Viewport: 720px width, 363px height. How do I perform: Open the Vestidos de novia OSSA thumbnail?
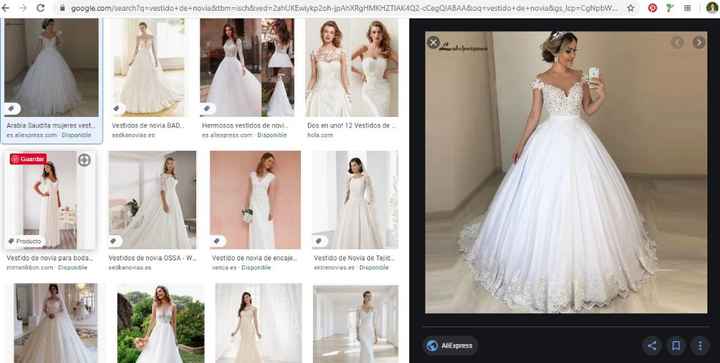pyautogui.click(x=152, y=200)
